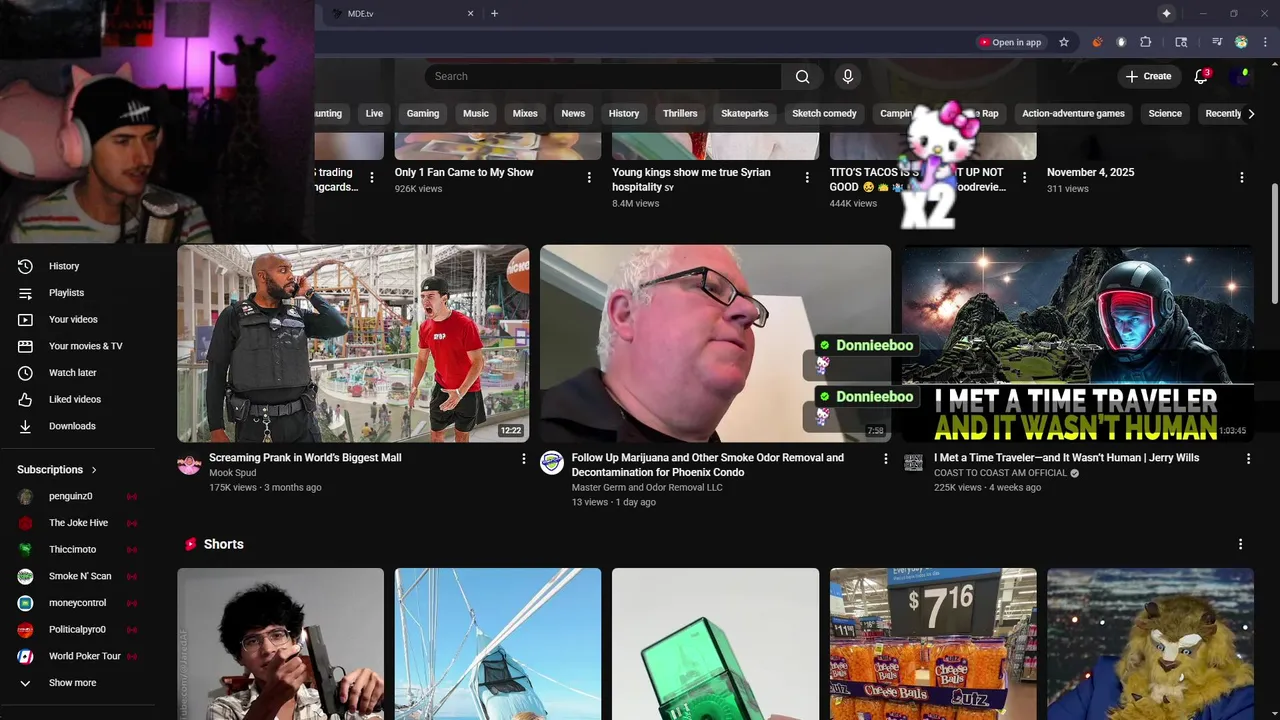The height and width of the screenshot is (720, 1280).
Task: Close the MDE.tv tab
Action: click(470, 13)
